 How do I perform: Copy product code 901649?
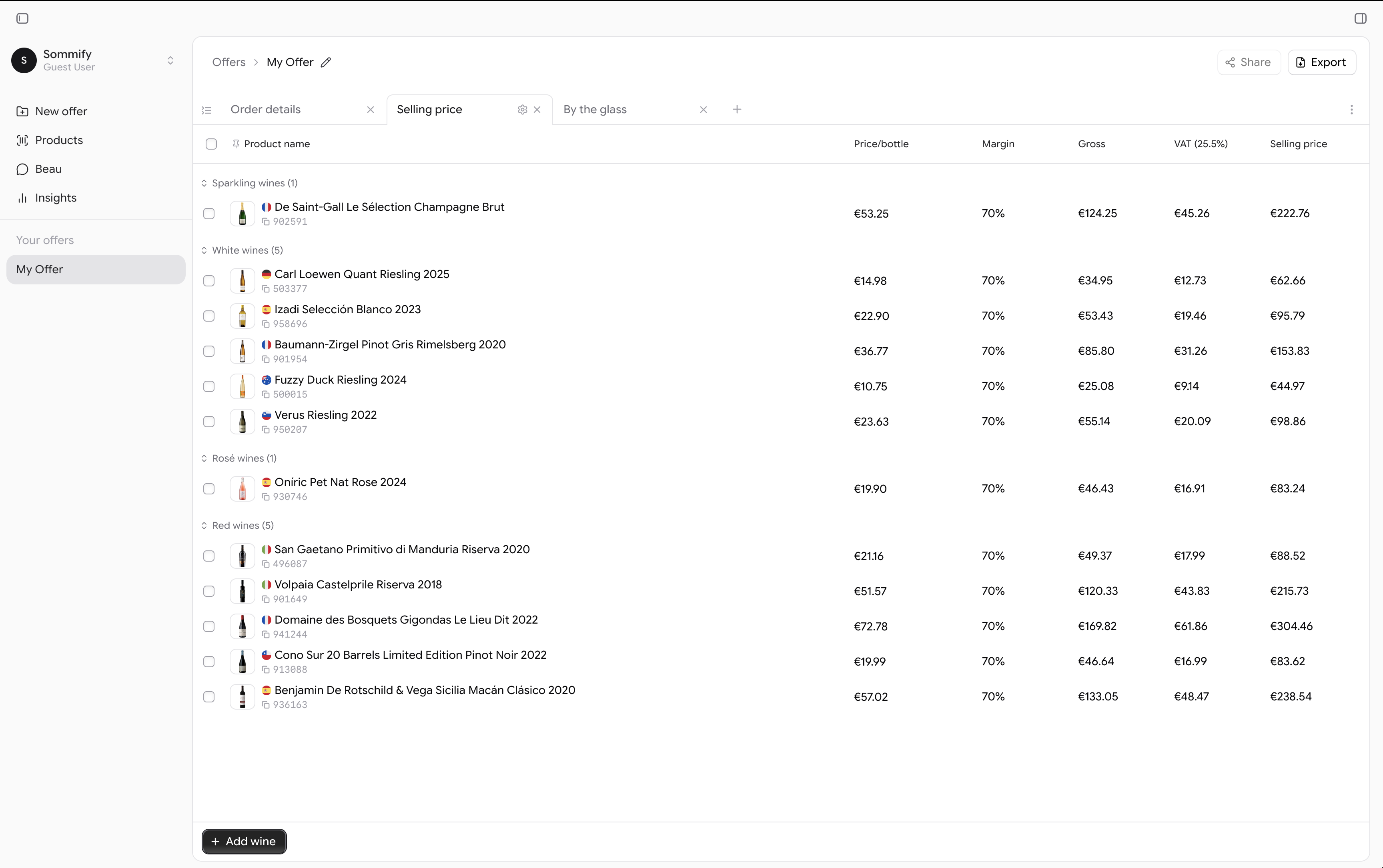point(265,599)
